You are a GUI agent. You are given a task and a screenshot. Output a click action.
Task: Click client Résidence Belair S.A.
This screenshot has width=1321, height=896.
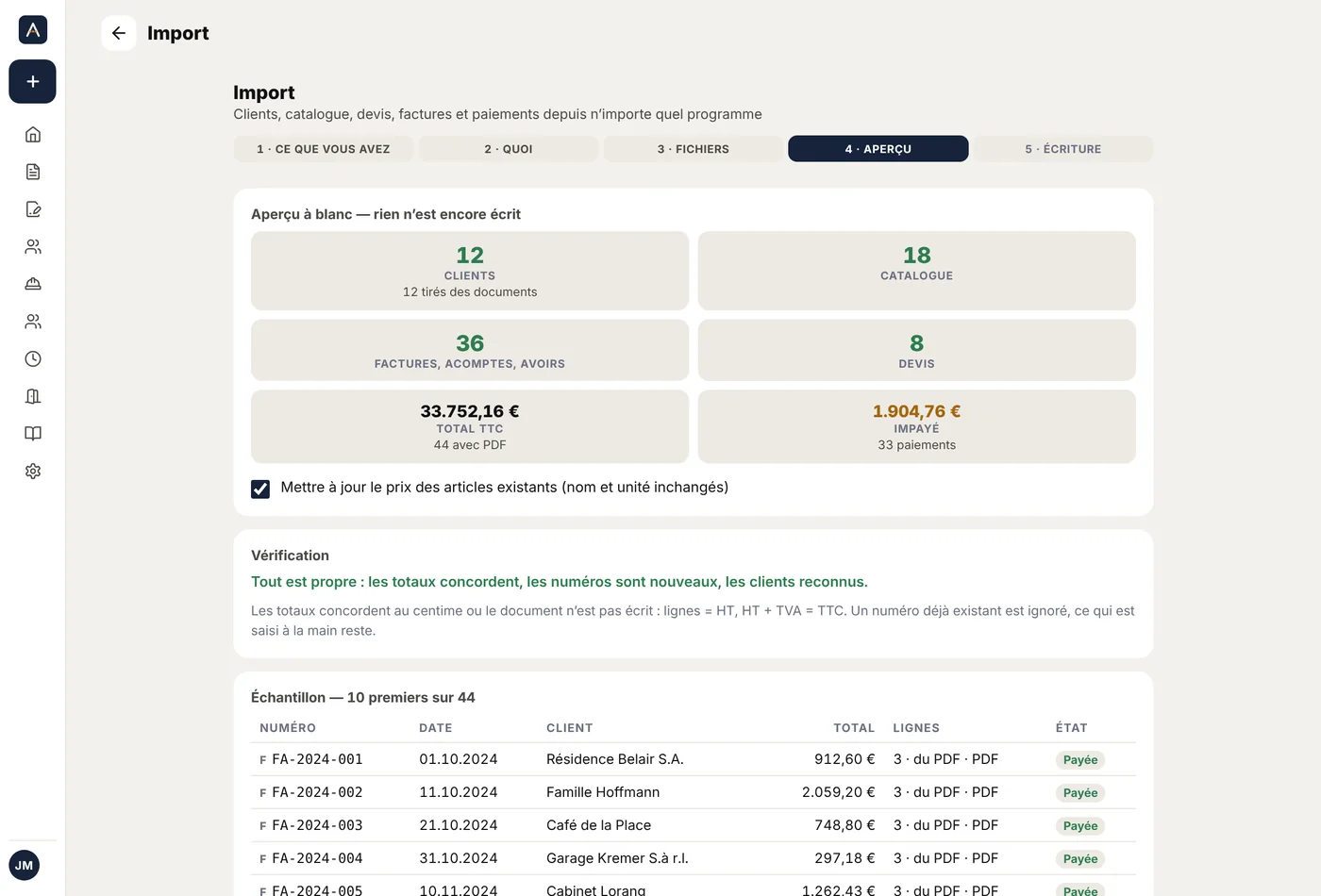615,759
